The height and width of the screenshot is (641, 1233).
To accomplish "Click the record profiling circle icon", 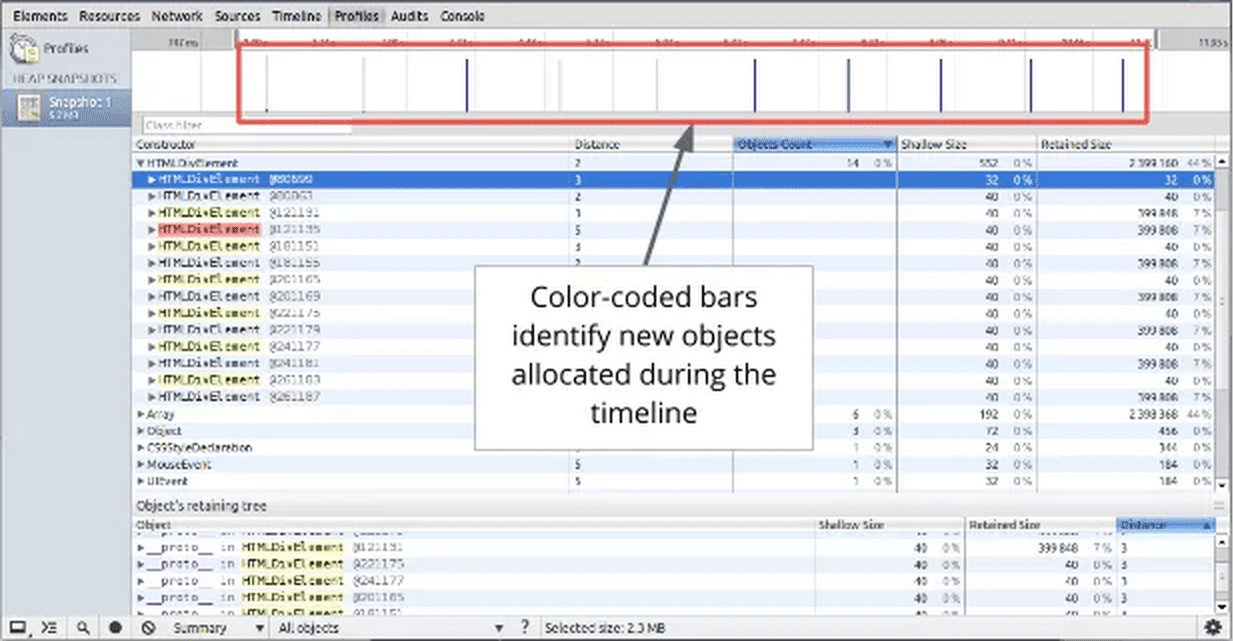I will (116, 627).
